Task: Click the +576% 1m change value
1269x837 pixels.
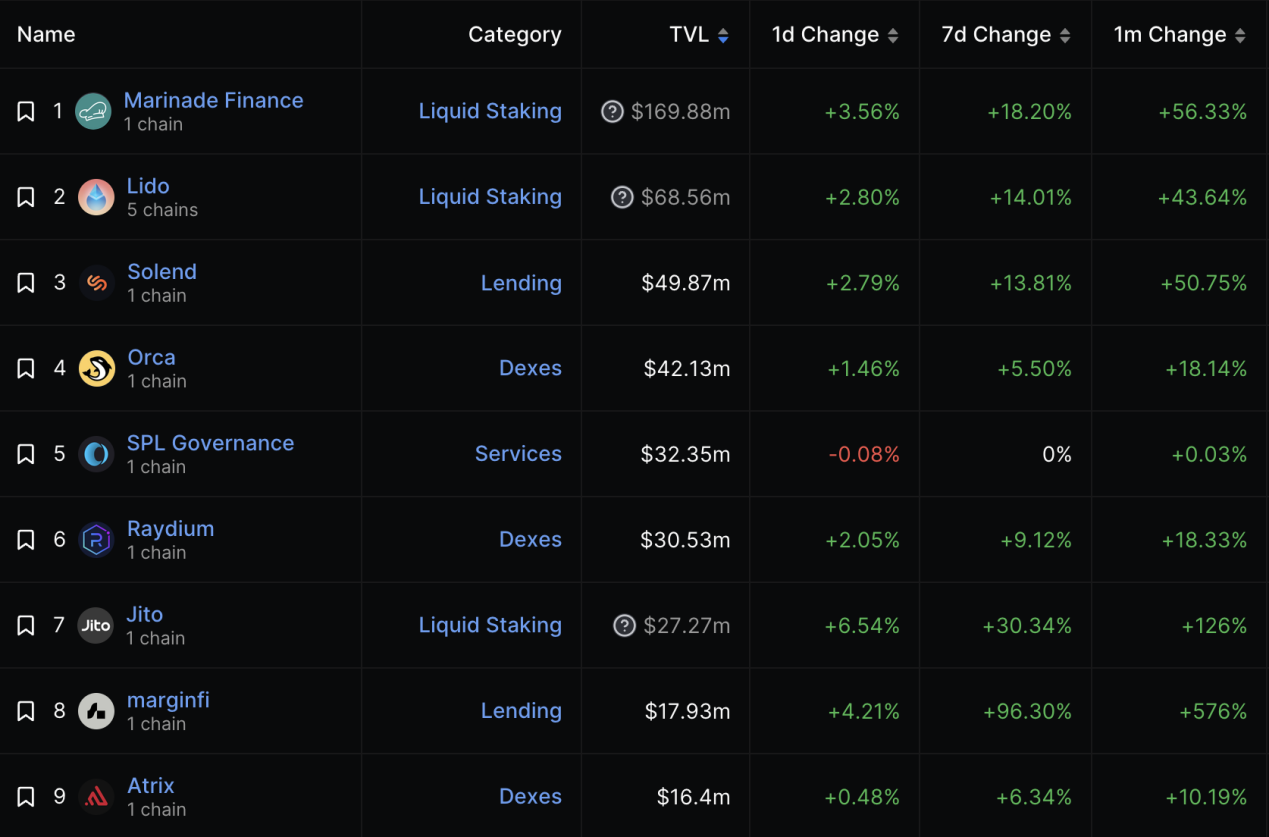Action: click(1213, 712)
